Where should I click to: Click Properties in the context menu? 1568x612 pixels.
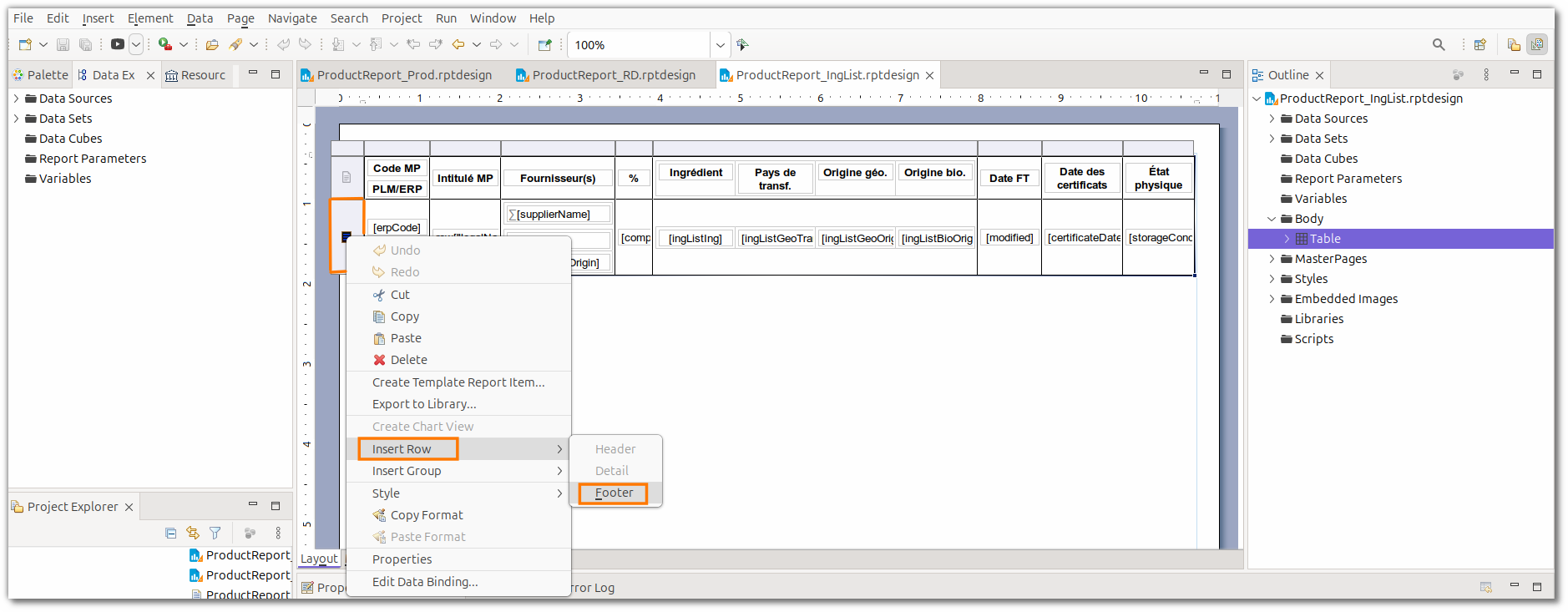(458, 559)
